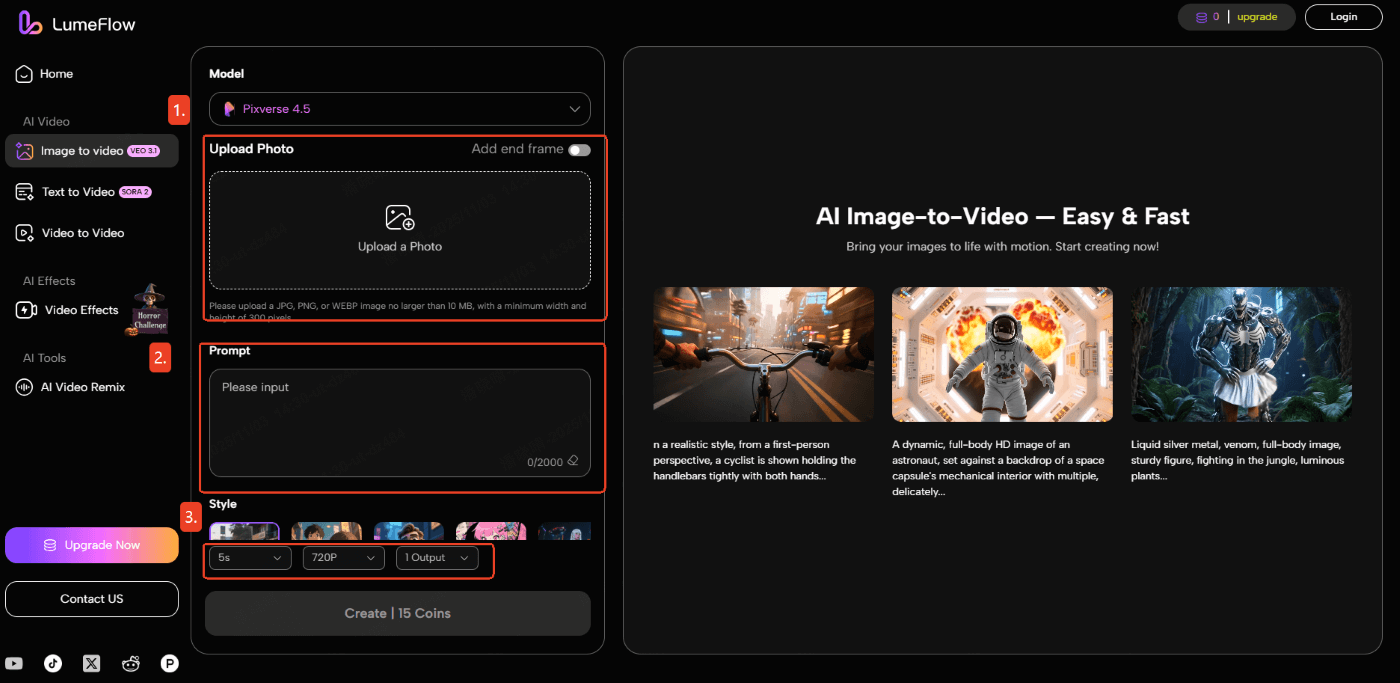Click the AI Video Remix tool icon
The image size is (1400, 683).
pos(22,387)
